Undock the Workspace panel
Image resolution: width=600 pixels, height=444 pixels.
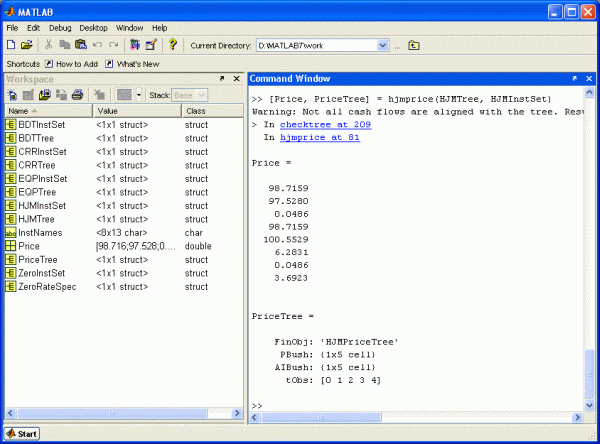(x=222, y=78)
